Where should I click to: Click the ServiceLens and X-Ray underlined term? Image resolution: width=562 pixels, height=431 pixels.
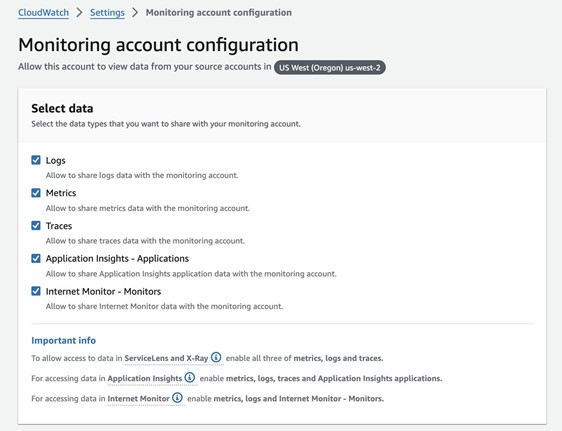click(x=166, y=358)
